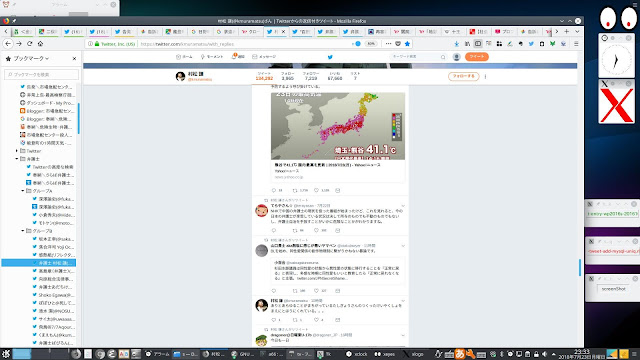Select the フォロワー followers profile tab
Screen dimensions: 640x360
pos(311,76)
